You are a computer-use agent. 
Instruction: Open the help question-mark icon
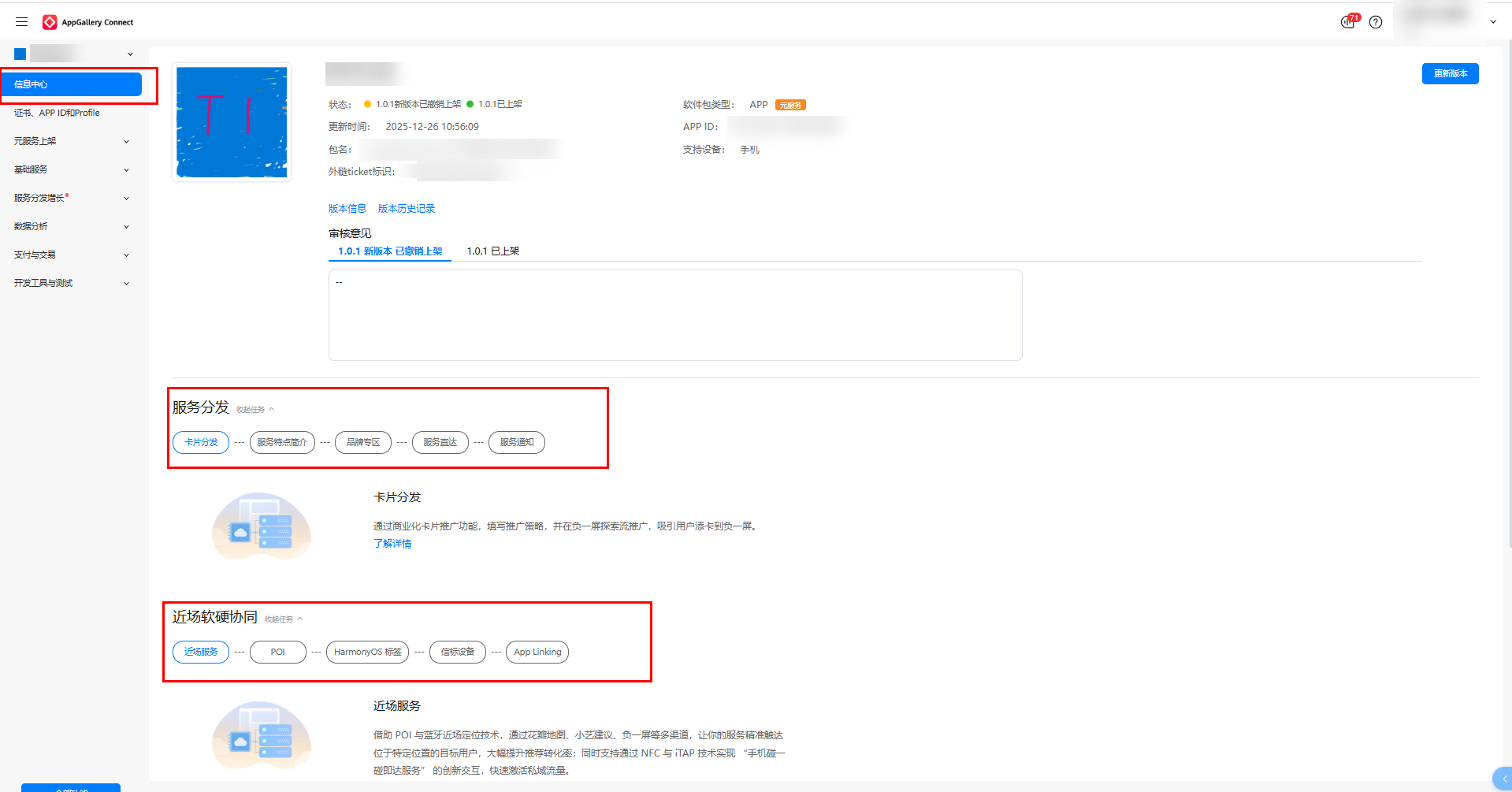coord(1376,22)
